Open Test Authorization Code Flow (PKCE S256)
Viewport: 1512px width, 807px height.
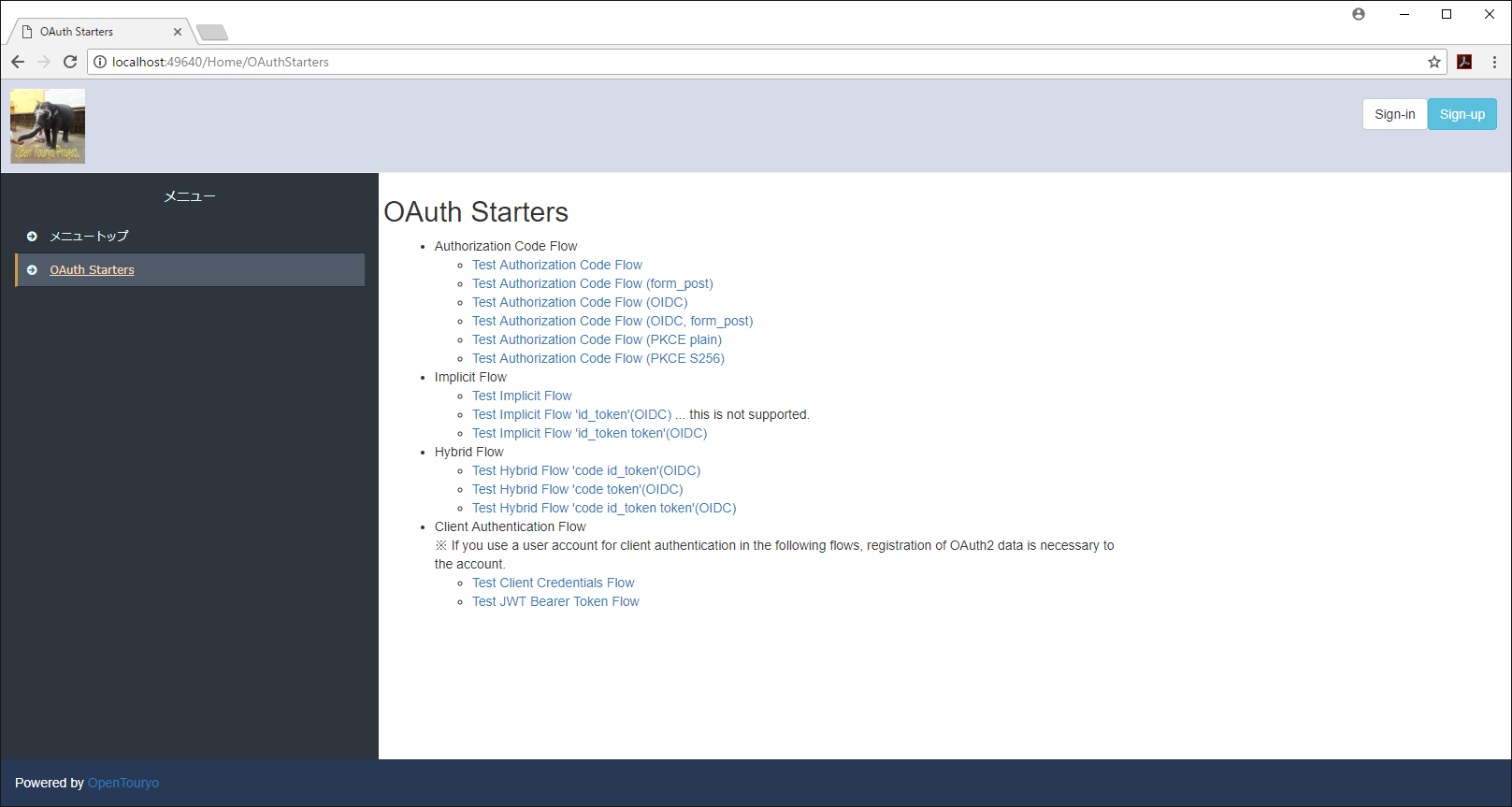(598, 358)
